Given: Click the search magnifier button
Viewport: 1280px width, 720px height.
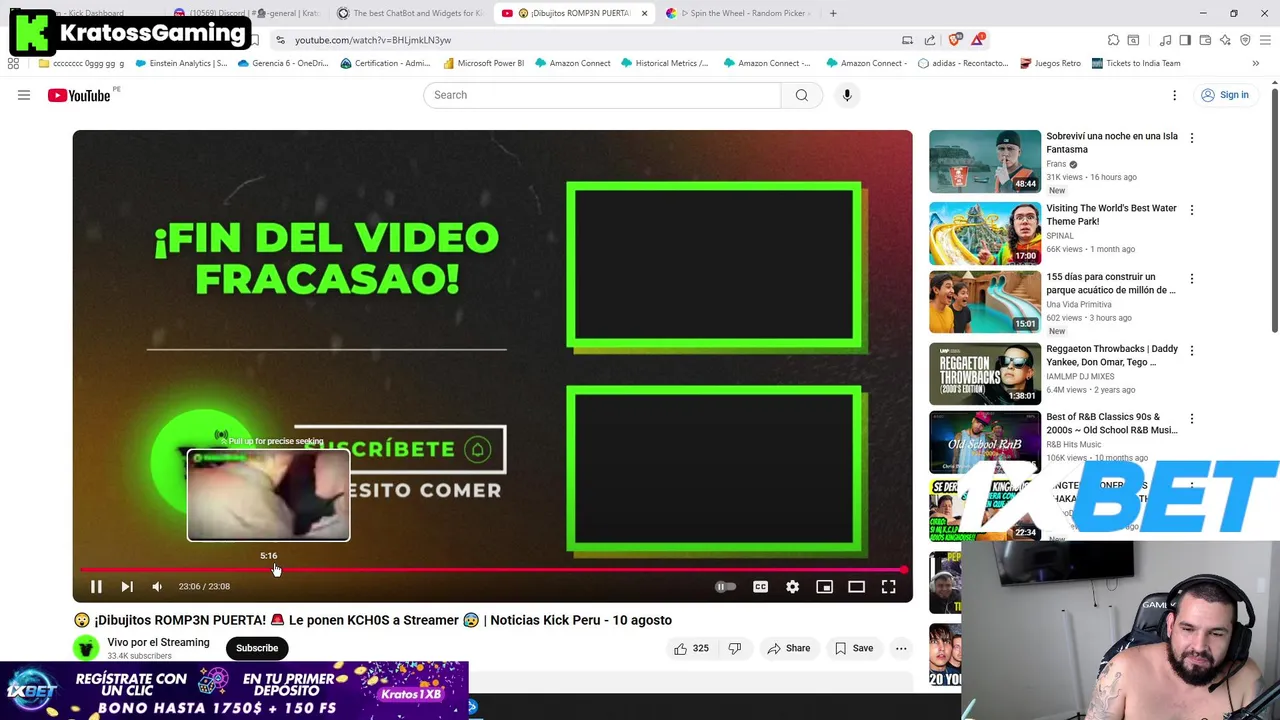Looking at the screenshot, I should pos(802,95).
